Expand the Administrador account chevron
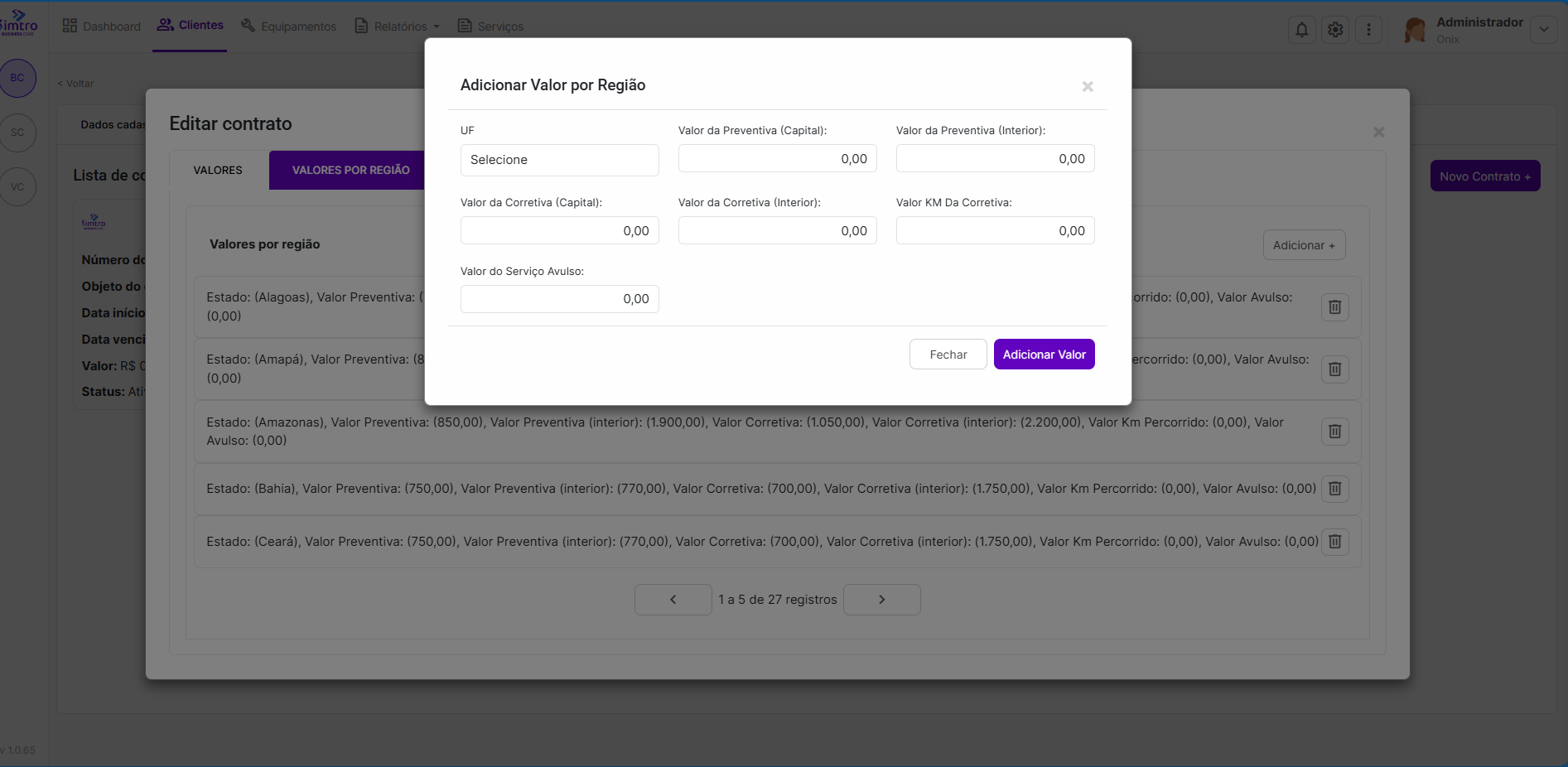This screenshot has width=1568, height=767. coord(1543,30)
